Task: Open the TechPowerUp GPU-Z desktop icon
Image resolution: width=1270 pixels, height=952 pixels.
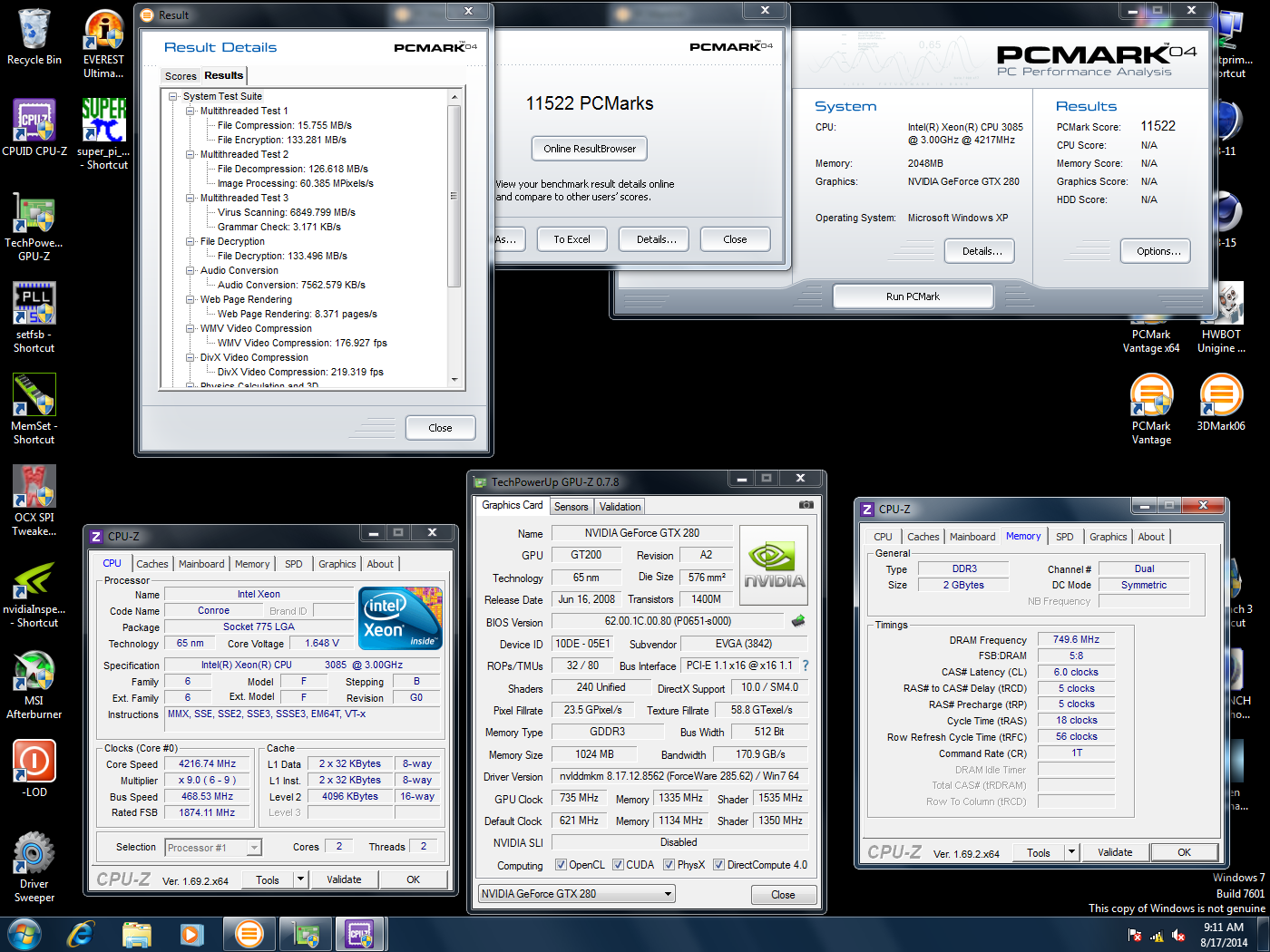Action: tap(34, 227)
